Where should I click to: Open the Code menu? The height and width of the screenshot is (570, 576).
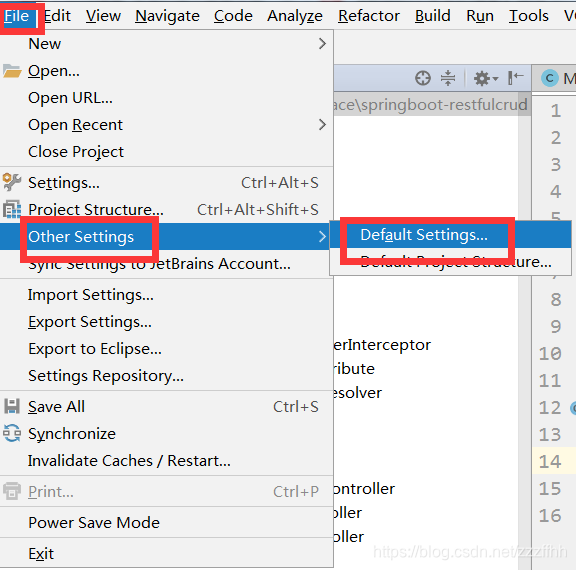pos(233,16)
